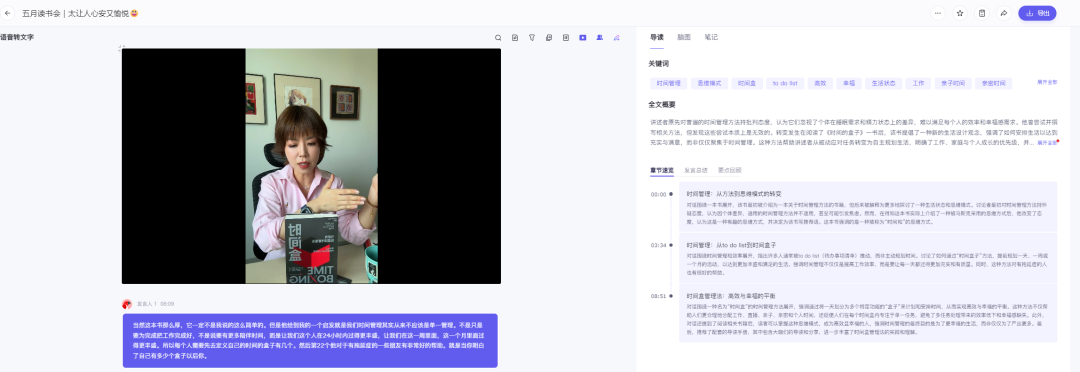Click the small expand icon at video top-left

click(x=121, y=48)
